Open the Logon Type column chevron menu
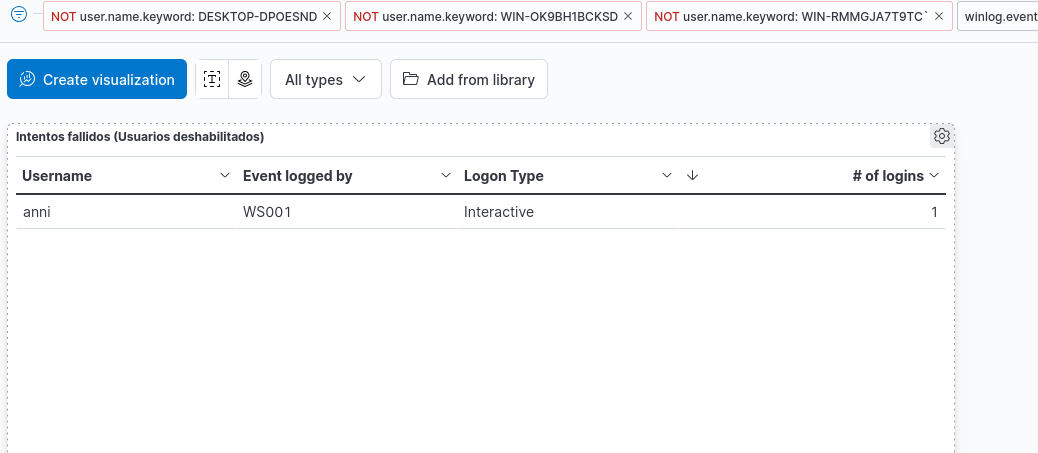1038x453 pixels. 667,175
